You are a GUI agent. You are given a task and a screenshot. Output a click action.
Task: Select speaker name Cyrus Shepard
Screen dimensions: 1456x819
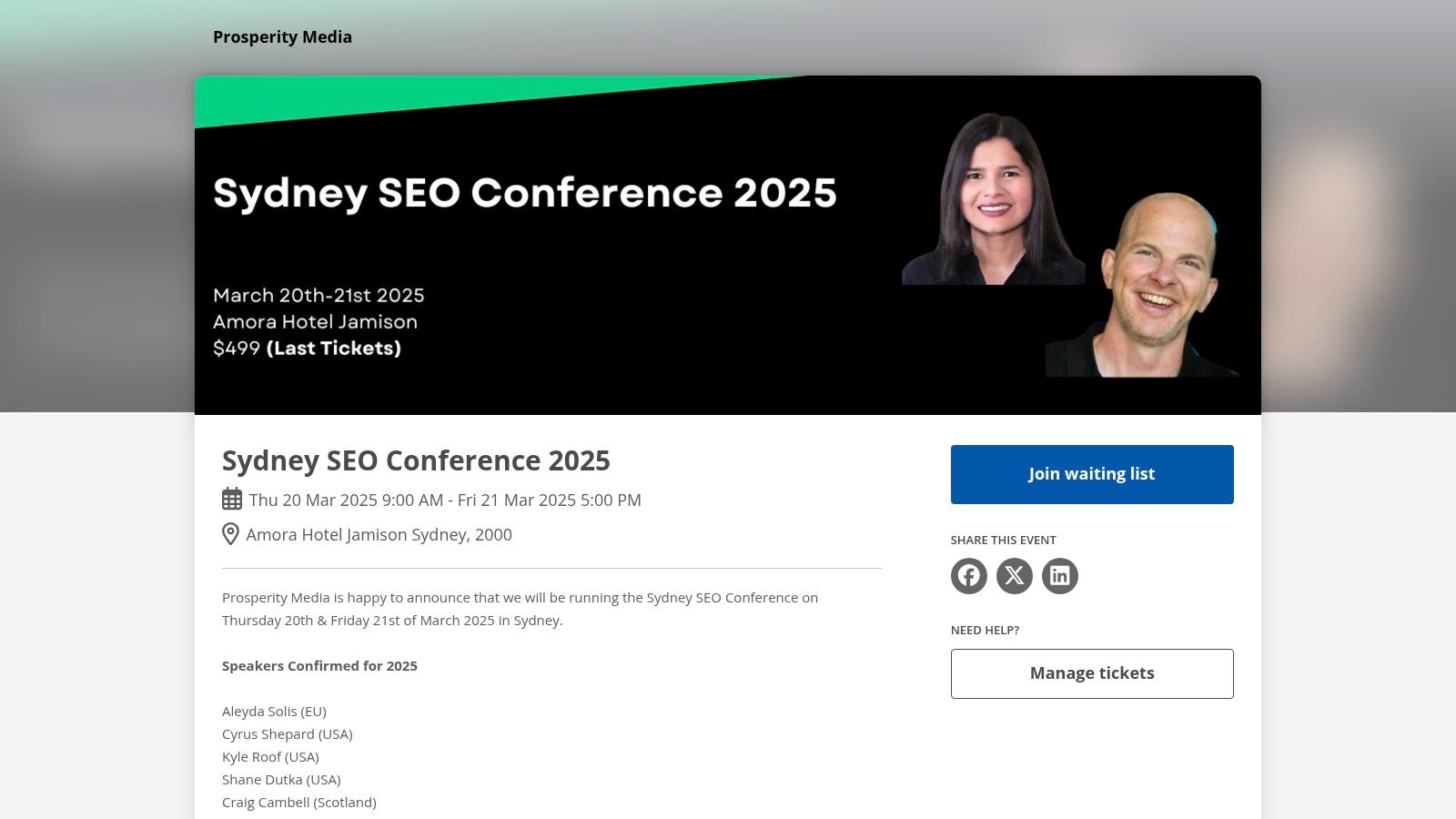287,733
